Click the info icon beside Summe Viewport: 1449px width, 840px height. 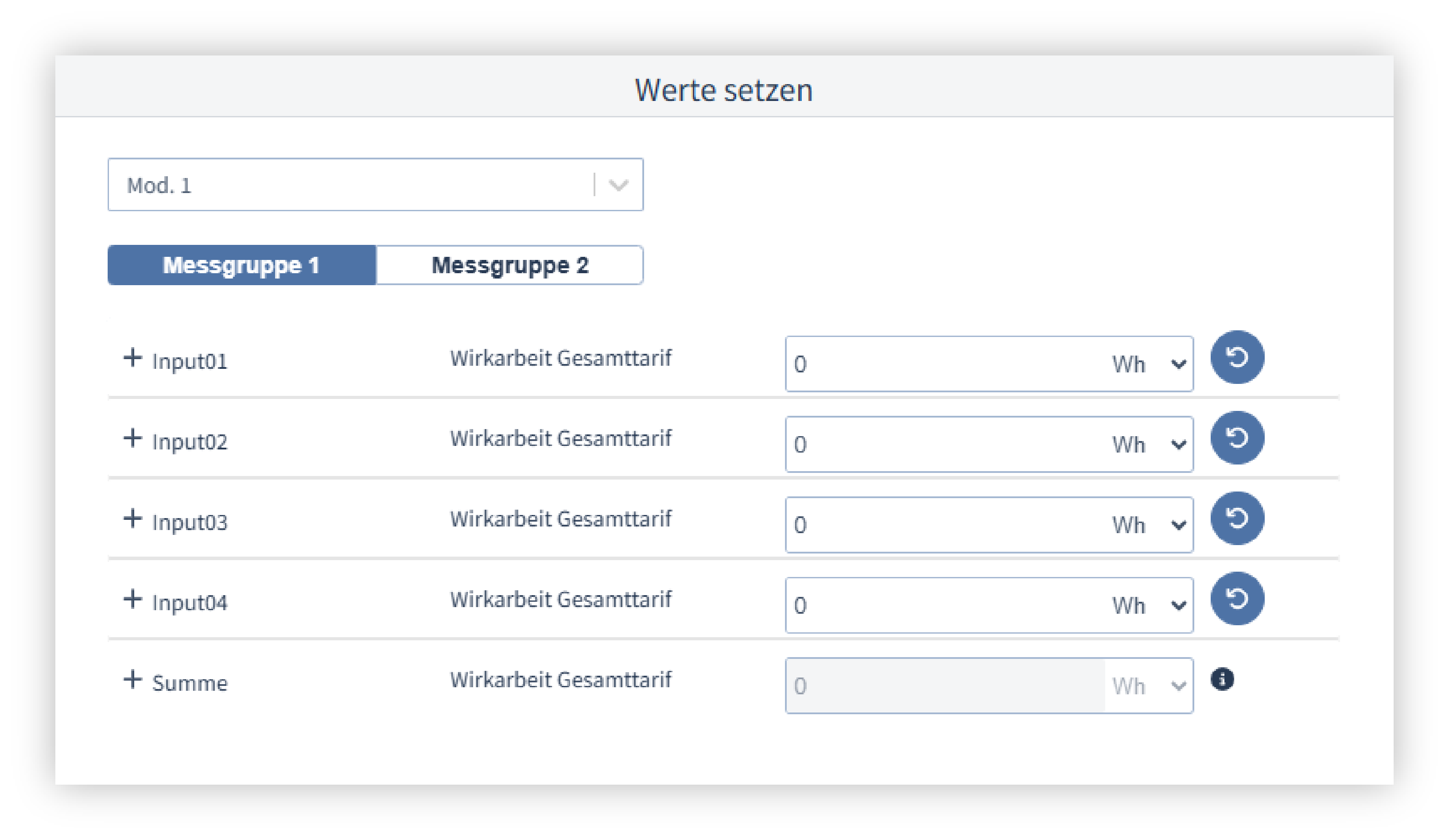point(1222,680)
